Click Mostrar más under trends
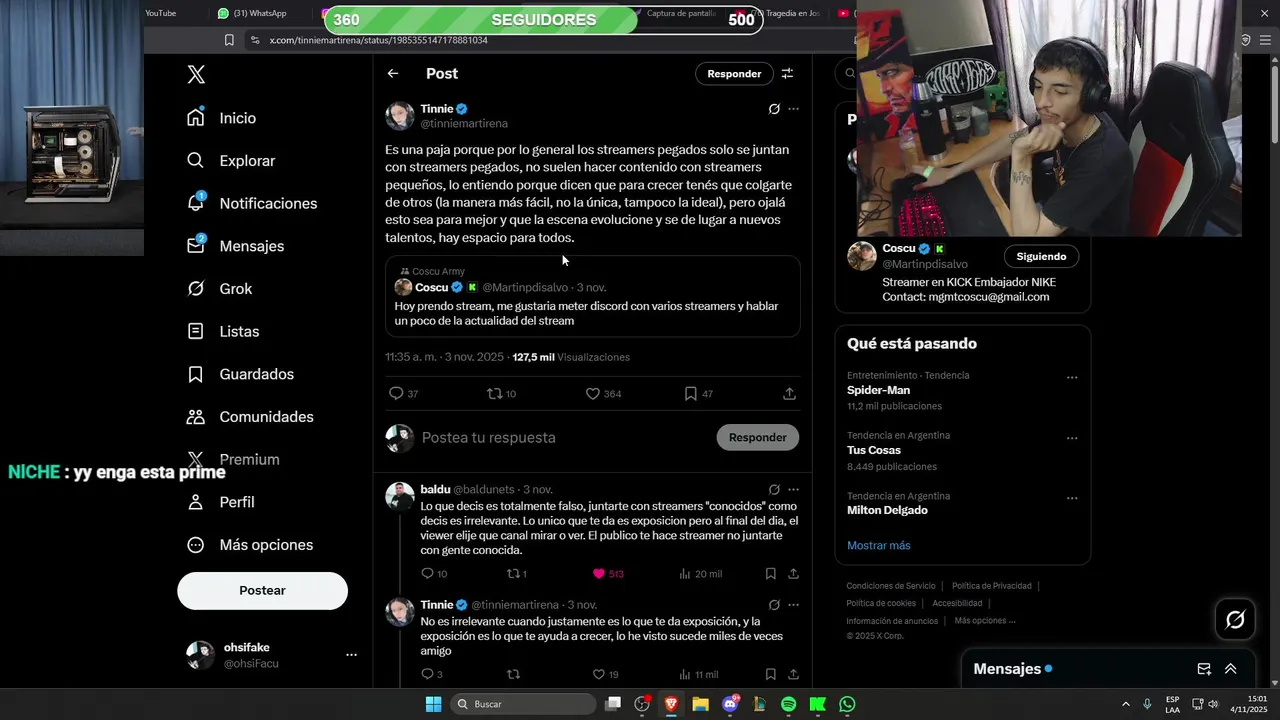1280x720 pixels. coord(879,546)
